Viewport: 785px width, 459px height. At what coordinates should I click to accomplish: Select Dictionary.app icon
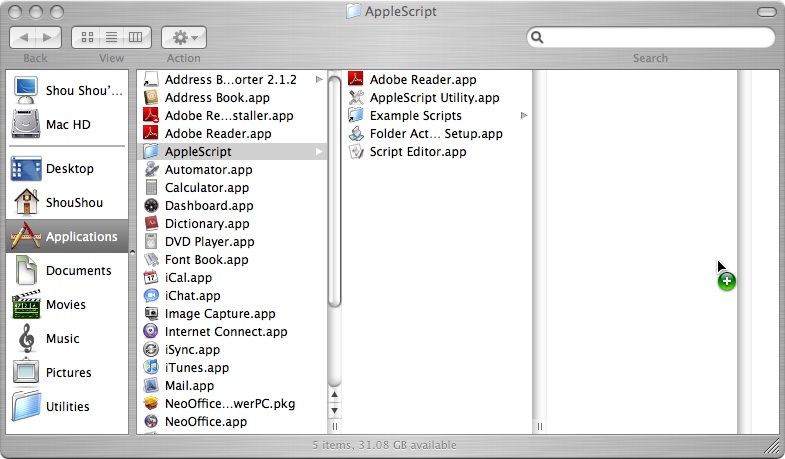point(151,224)
